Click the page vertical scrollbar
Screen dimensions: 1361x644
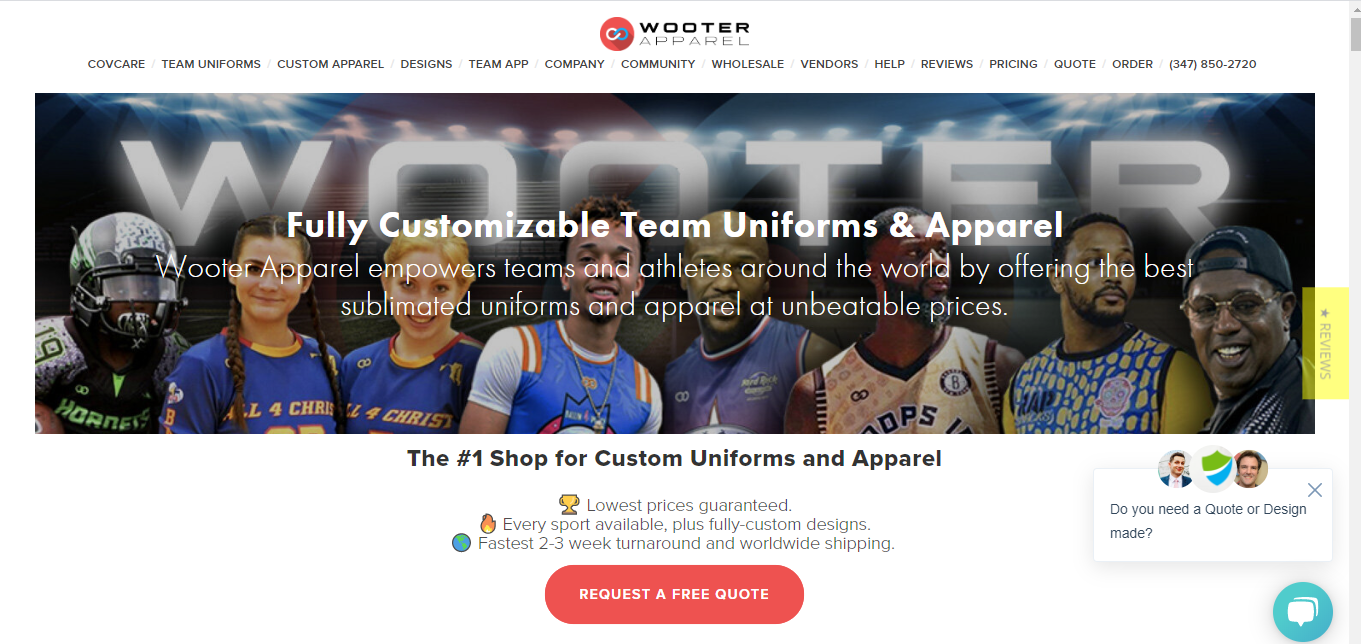pos(1354,322)
